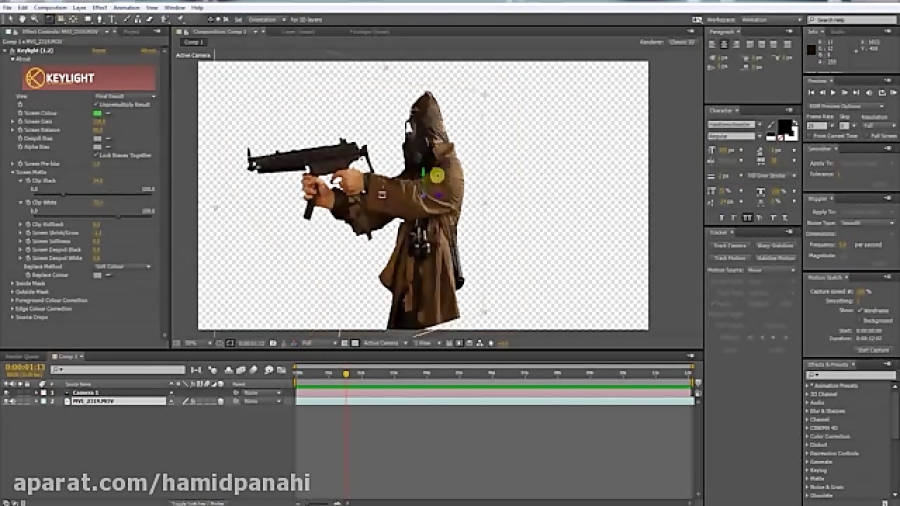The height and width of the screenshot is (506, 900).
Task: Play the preview in Preview panel
Action: click(833, 92)
